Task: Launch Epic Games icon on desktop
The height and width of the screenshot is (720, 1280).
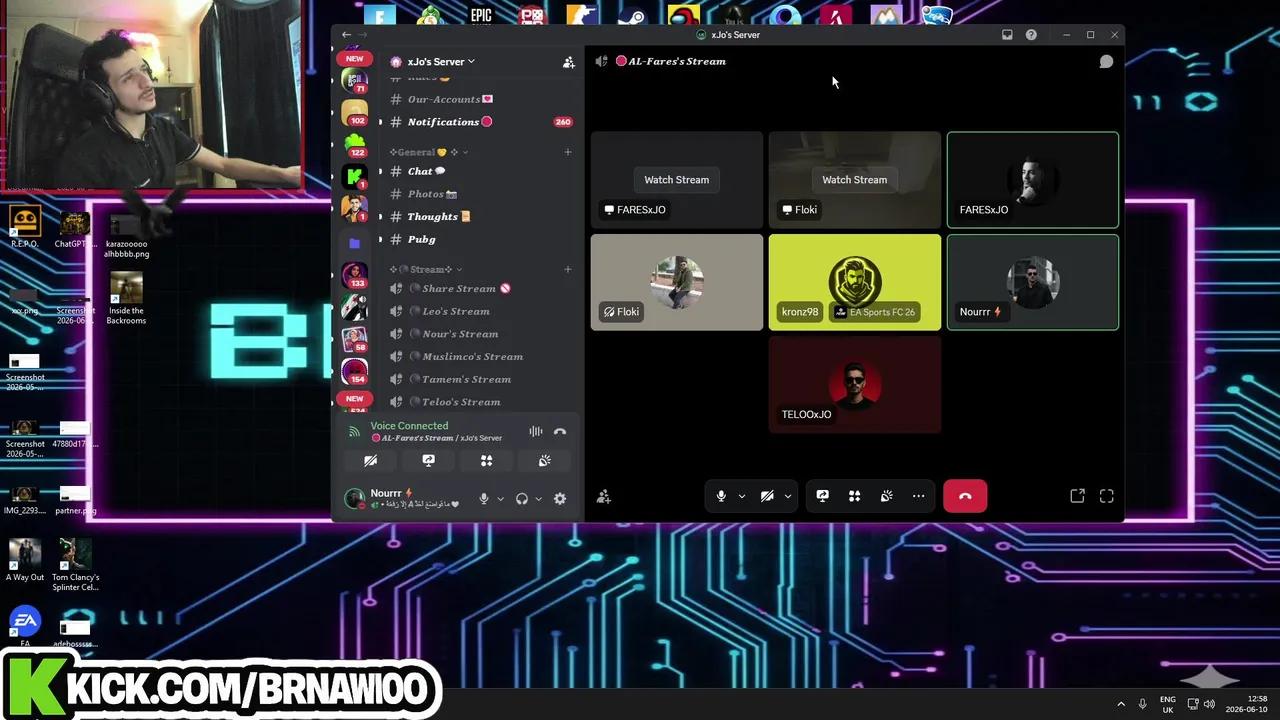Action: click(x=481, y=15)
